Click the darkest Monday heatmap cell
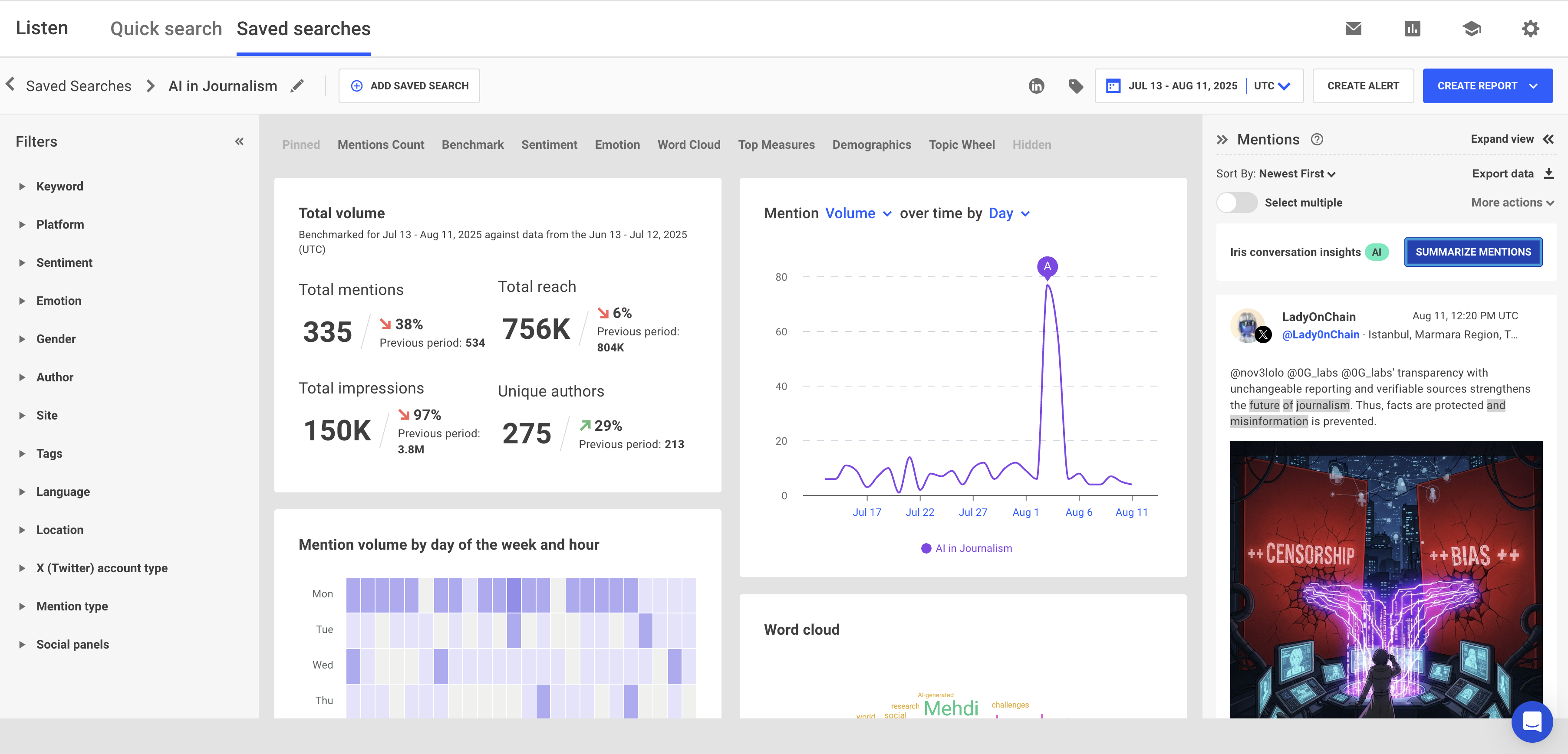 point(514,595)
